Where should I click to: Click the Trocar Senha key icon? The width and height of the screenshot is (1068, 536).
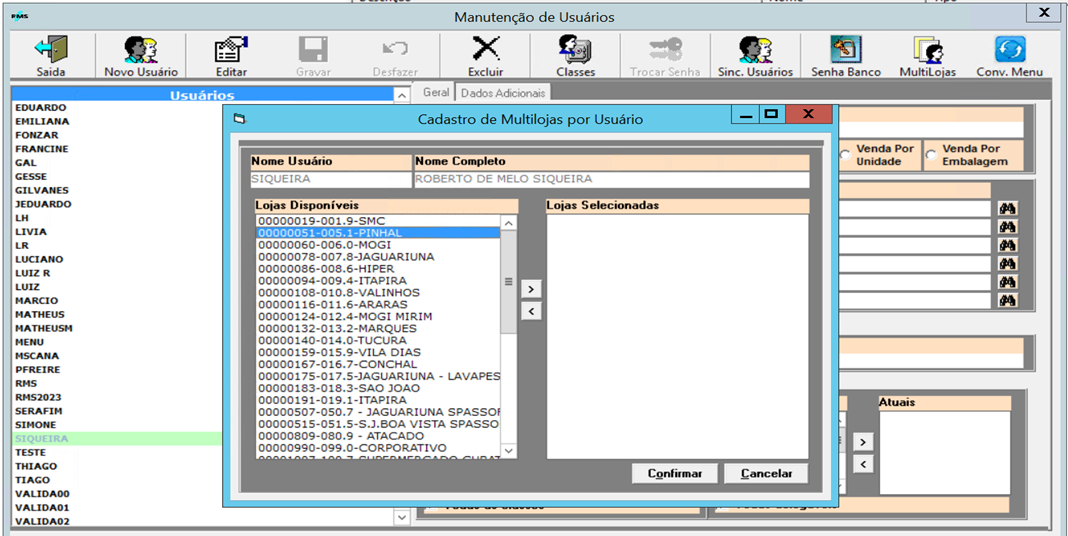665,50
